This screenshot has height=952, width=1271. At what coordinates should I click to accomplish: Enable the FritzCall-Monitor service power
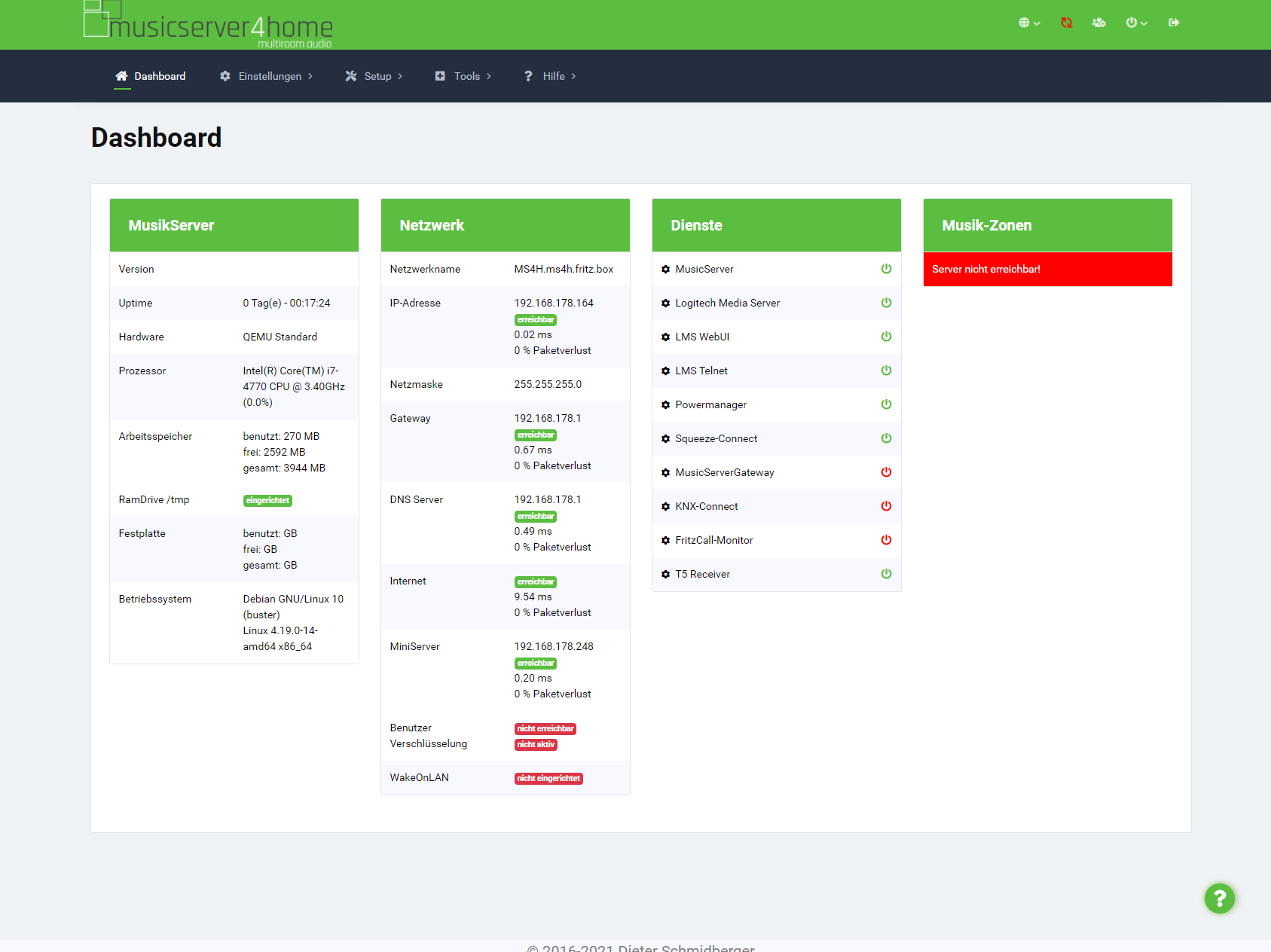tap(886, 540)
